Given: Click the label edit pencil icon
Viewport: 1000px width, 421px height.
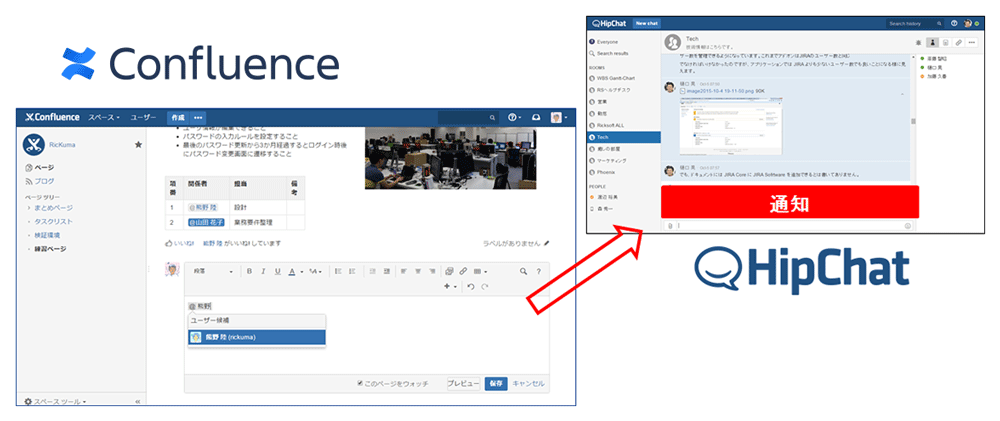Looking at the screenshot, I should (x=546, y=243).
